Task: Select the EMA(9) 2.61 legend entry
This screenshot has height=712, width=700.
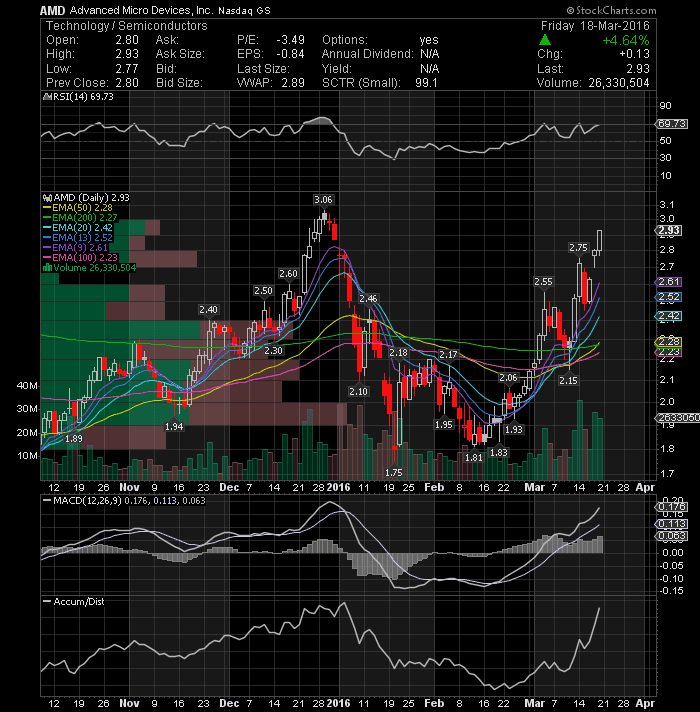Action: point(75,247)
